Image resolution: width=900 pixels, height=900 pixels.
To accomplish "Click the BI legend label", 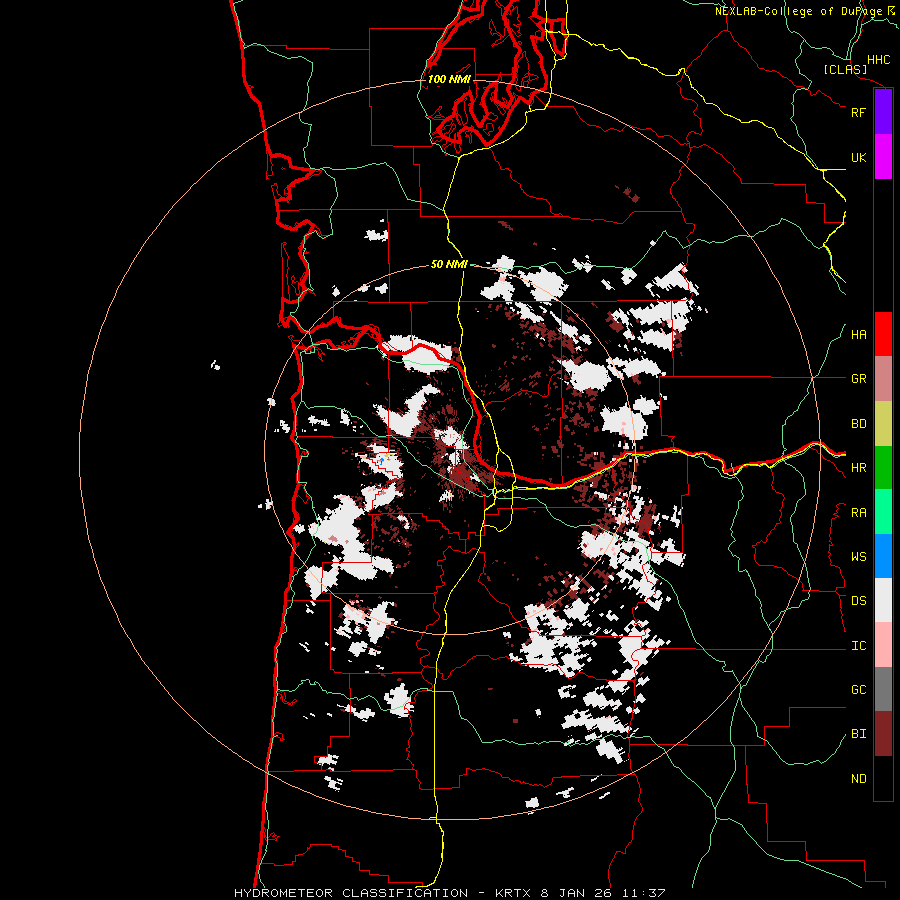I will (x=858, y=734).
